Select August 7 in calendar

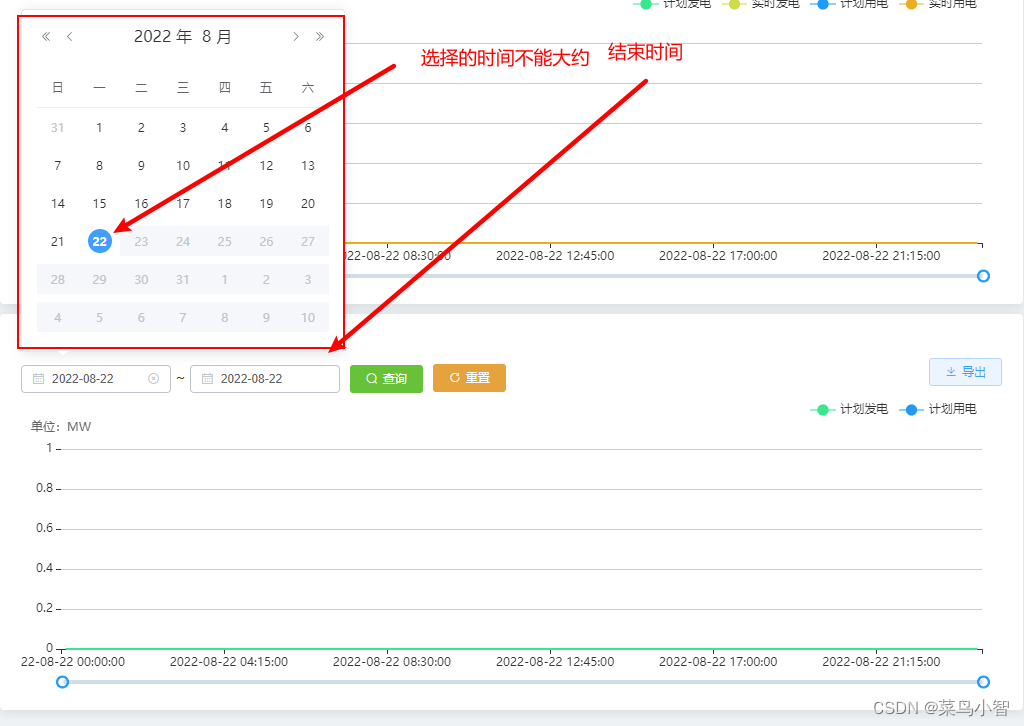57,165
